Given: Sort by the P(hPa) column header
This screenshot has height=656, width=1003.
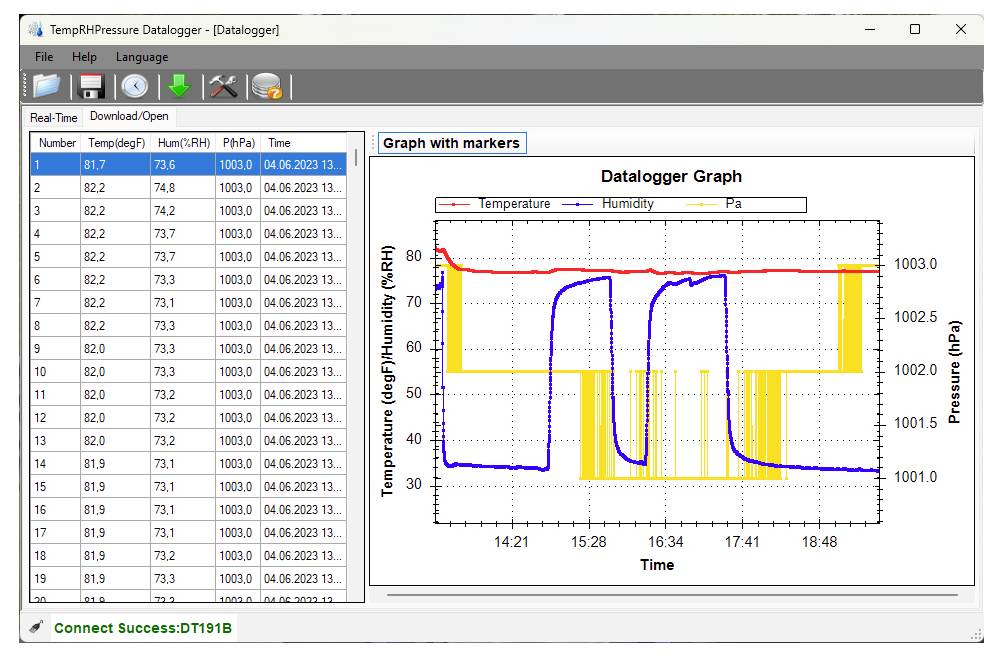Looking at the screenshot, I should [239, 143].
